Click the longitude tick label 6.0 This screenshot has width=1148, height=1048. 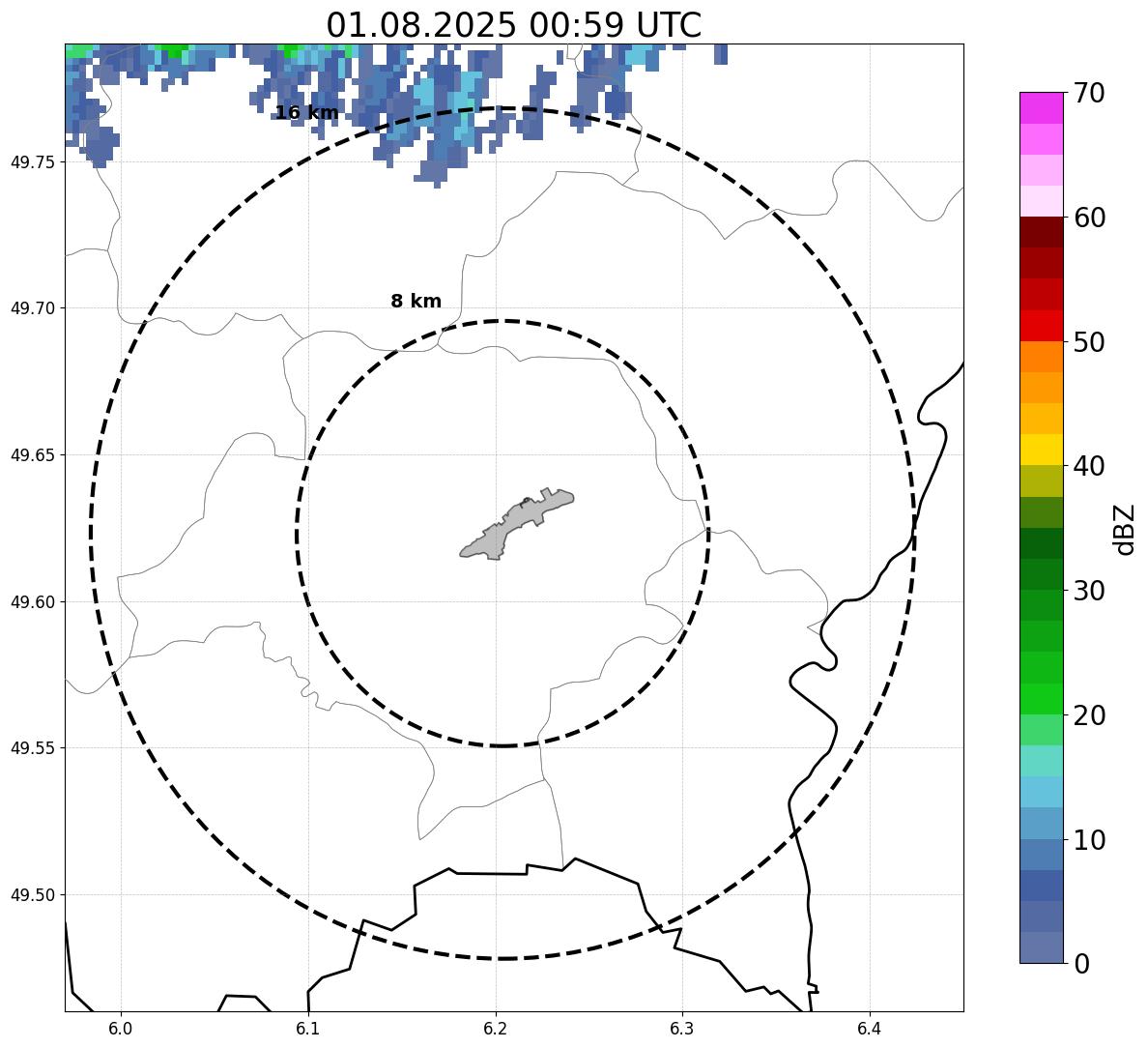121,1029
